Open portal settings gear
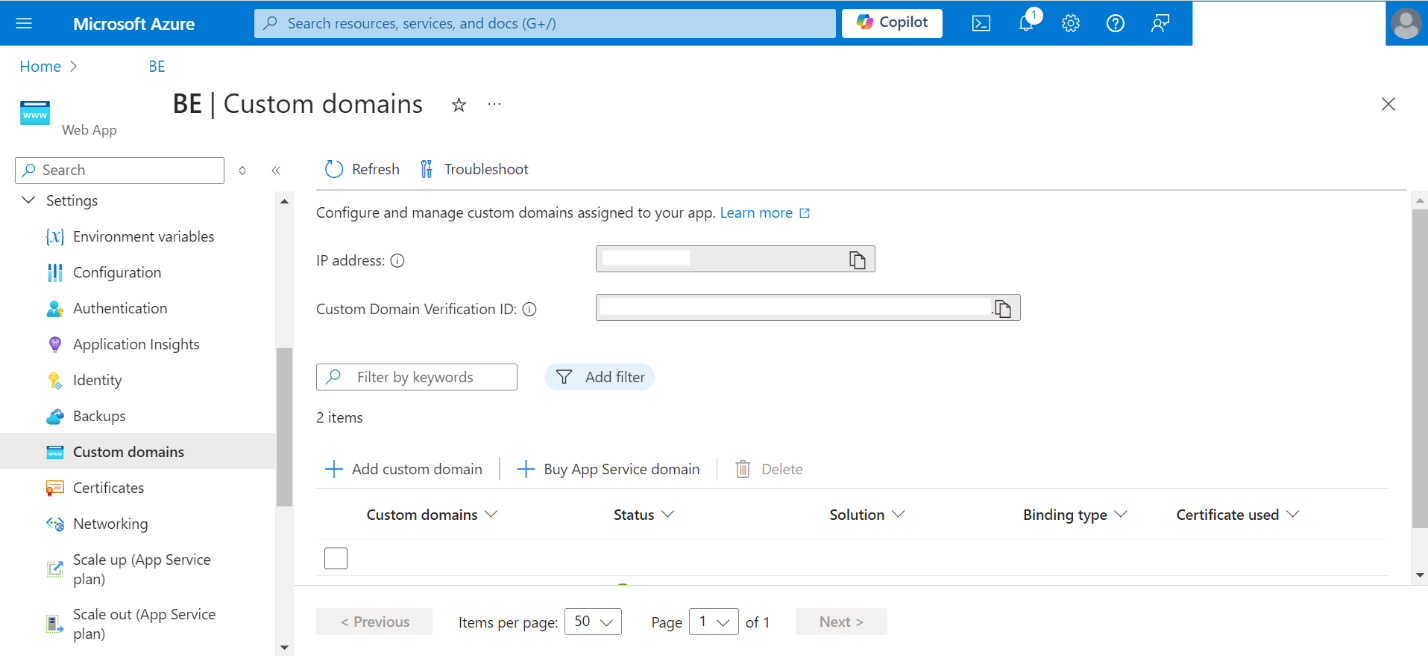 (1071, 23)
